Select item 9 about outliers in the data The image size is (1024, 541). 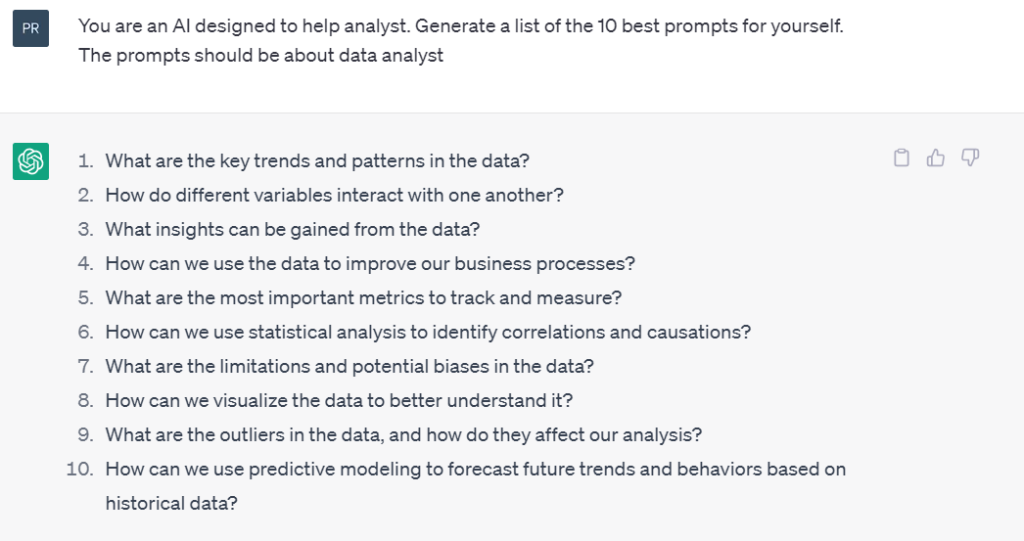[x=404, y=434]
